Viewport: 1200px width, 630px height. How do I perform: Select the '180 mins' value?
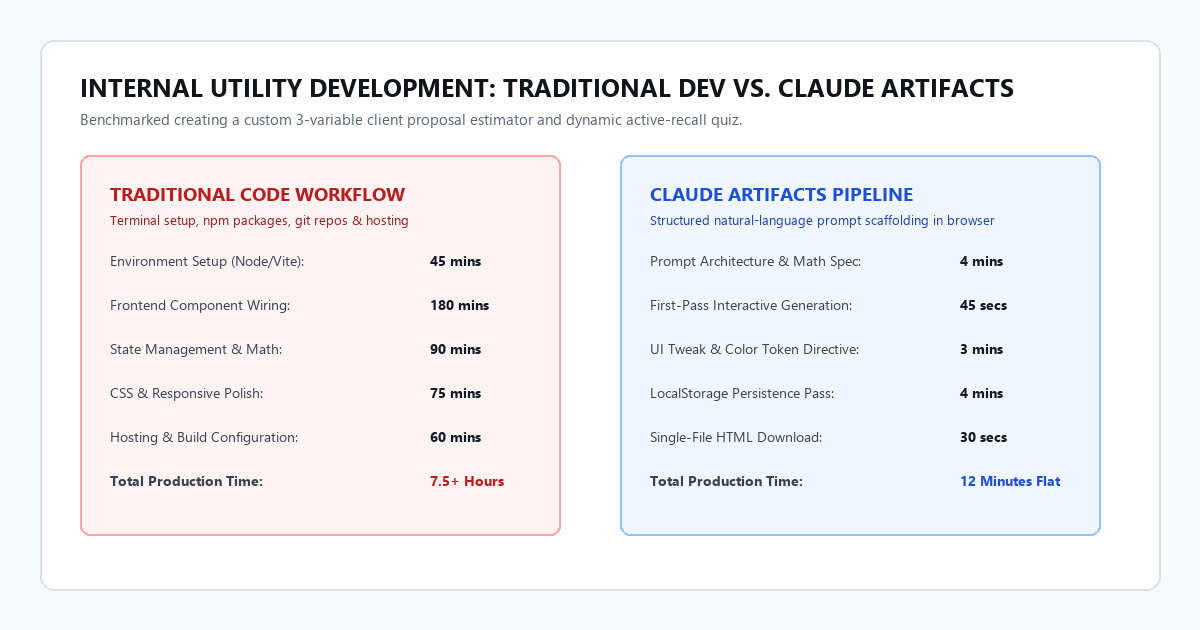pyautogui.click(x=459, y=305)
